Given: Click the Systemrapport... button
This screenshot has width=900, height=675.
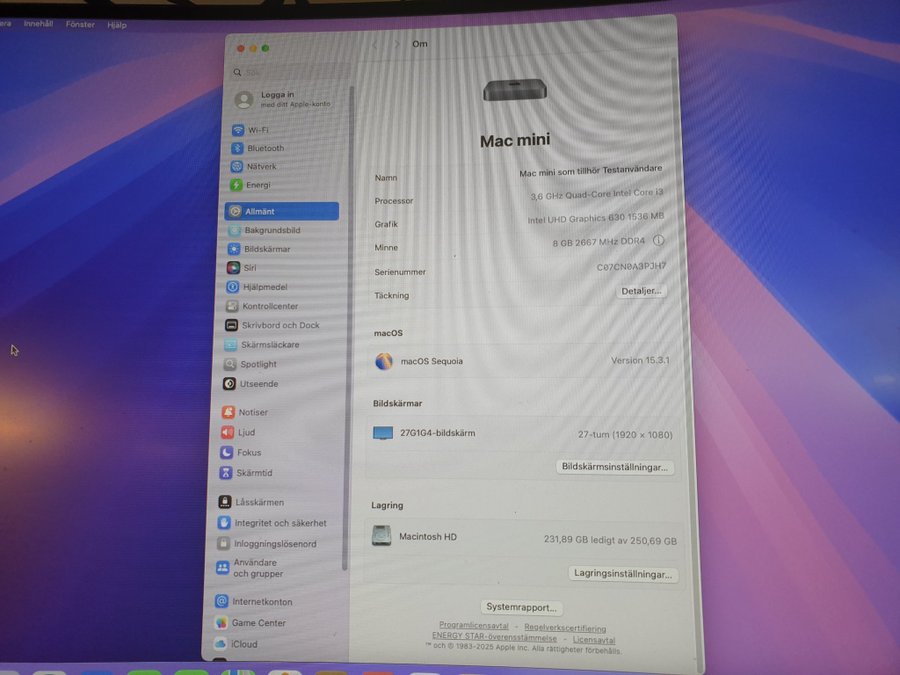Looking at the screenshot, I should pos(522,607).
